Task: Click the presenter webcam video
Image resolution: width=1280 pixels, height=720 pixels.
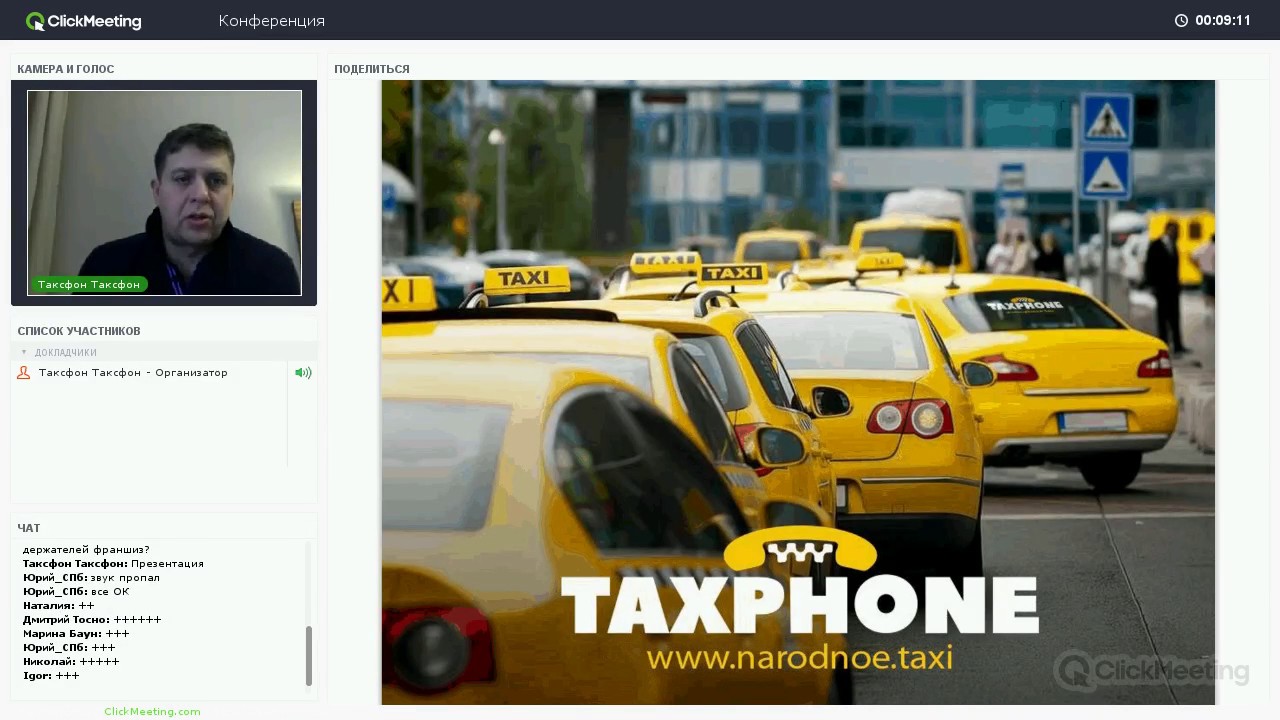Action: click(164, 193)
